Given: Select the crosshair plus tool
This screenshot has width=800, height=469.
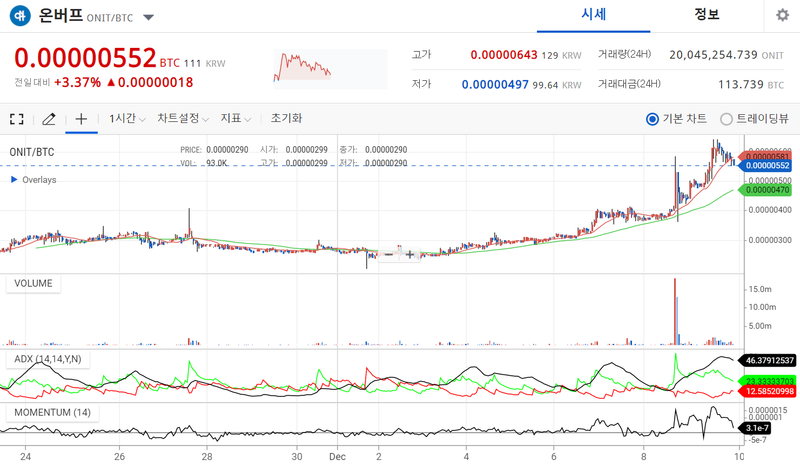Looking at the screenshot, I should point(81,119).
